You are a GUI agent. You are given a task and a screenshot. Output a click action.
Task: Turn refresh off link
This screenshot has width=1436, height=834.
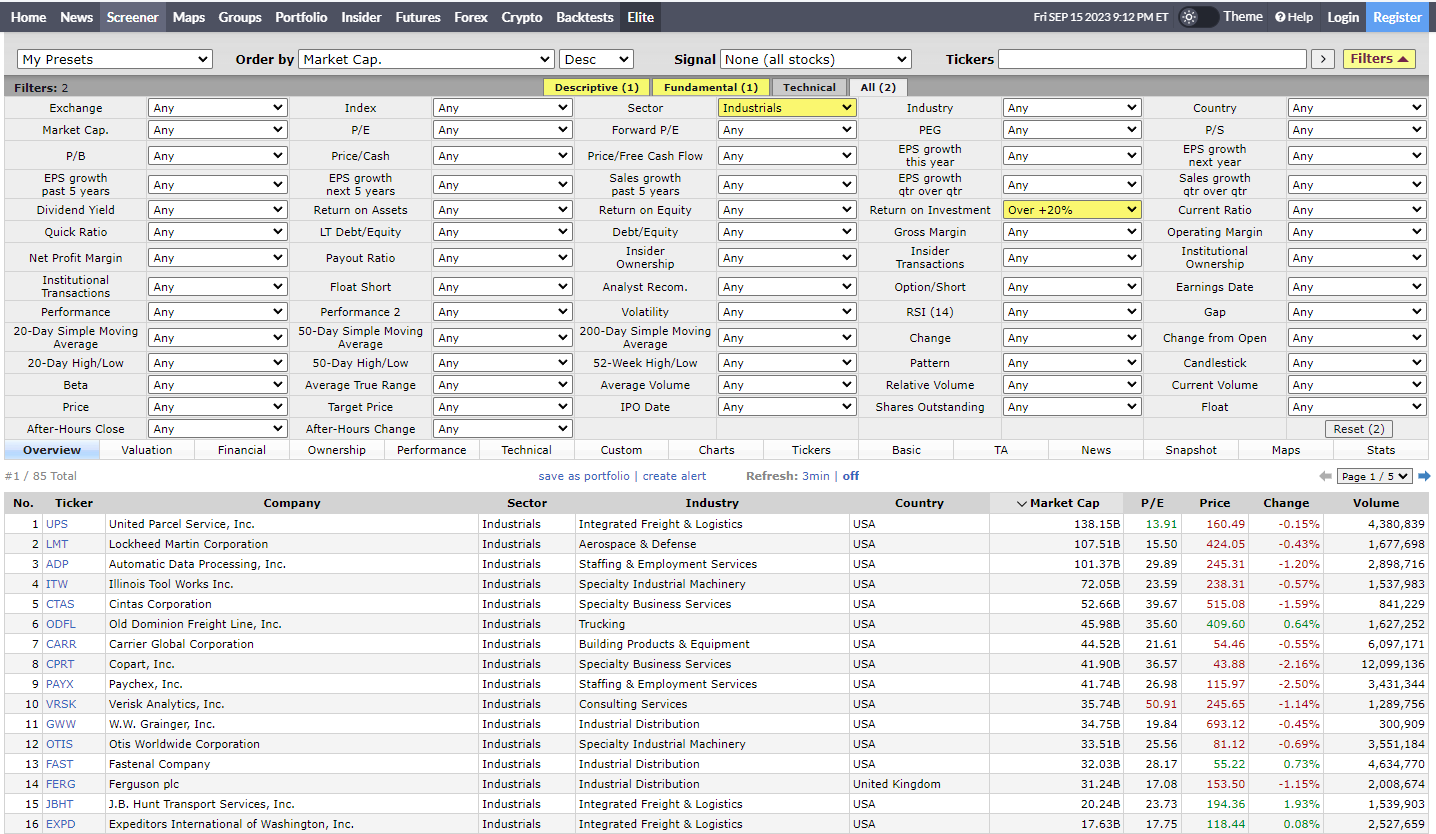851,476
